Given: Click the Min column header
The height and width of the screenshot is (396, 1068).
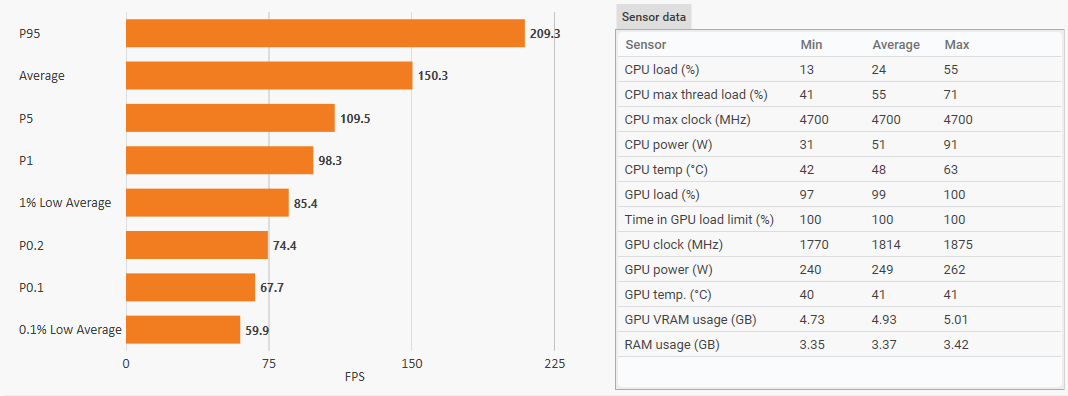Looking at the screenshot, I should point(811,45).
